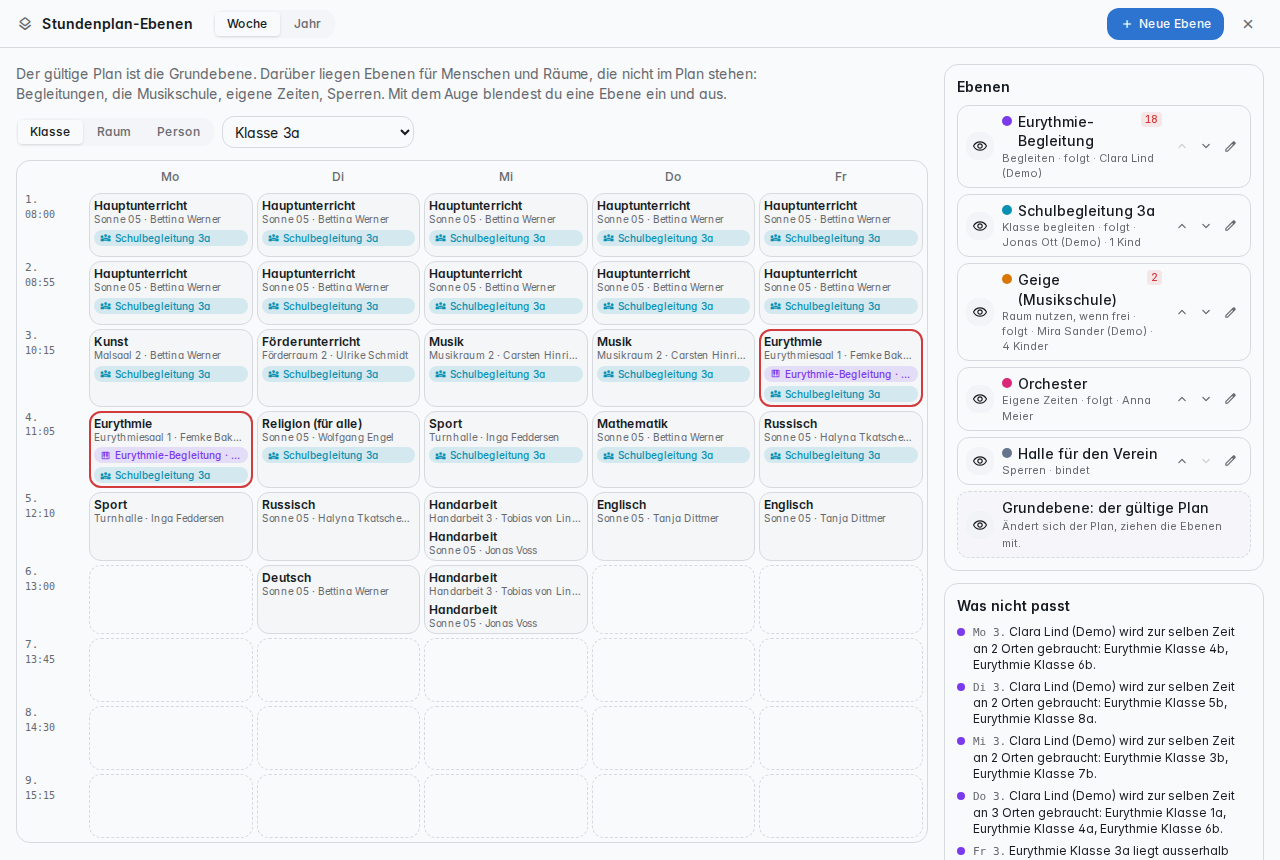The image size is (1280, 860).
Task: Move the Orchester layer up
Action: (x=1182, y=399)
